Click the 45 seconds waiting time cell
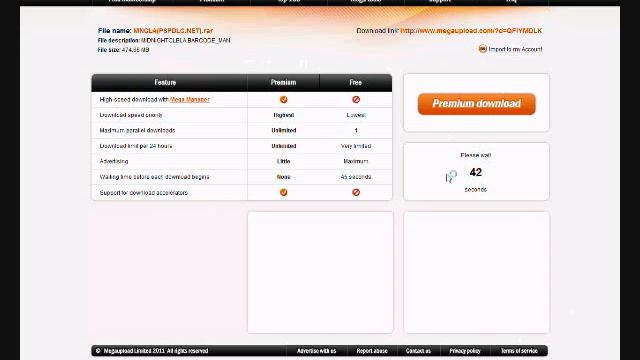This screenshot has width=640, height=360. [356, 177]
